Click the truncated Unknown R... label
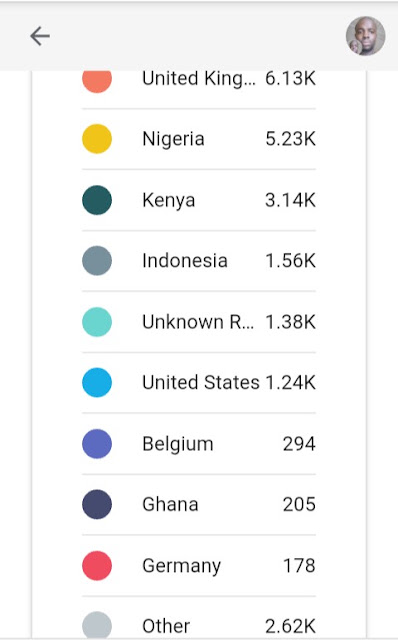Screen dimensions: 398x640 [198, 322]
